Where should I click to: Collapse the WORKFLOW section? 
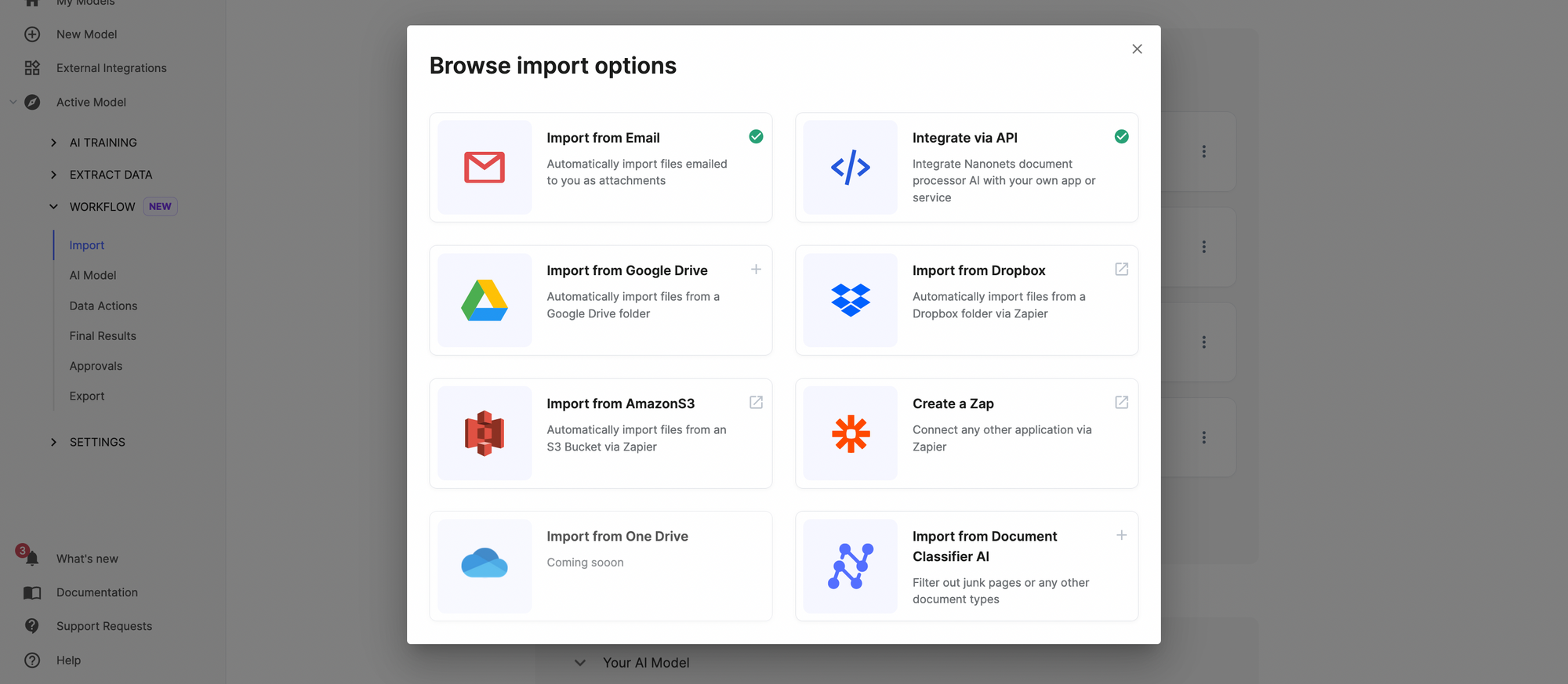pos(53,207)
